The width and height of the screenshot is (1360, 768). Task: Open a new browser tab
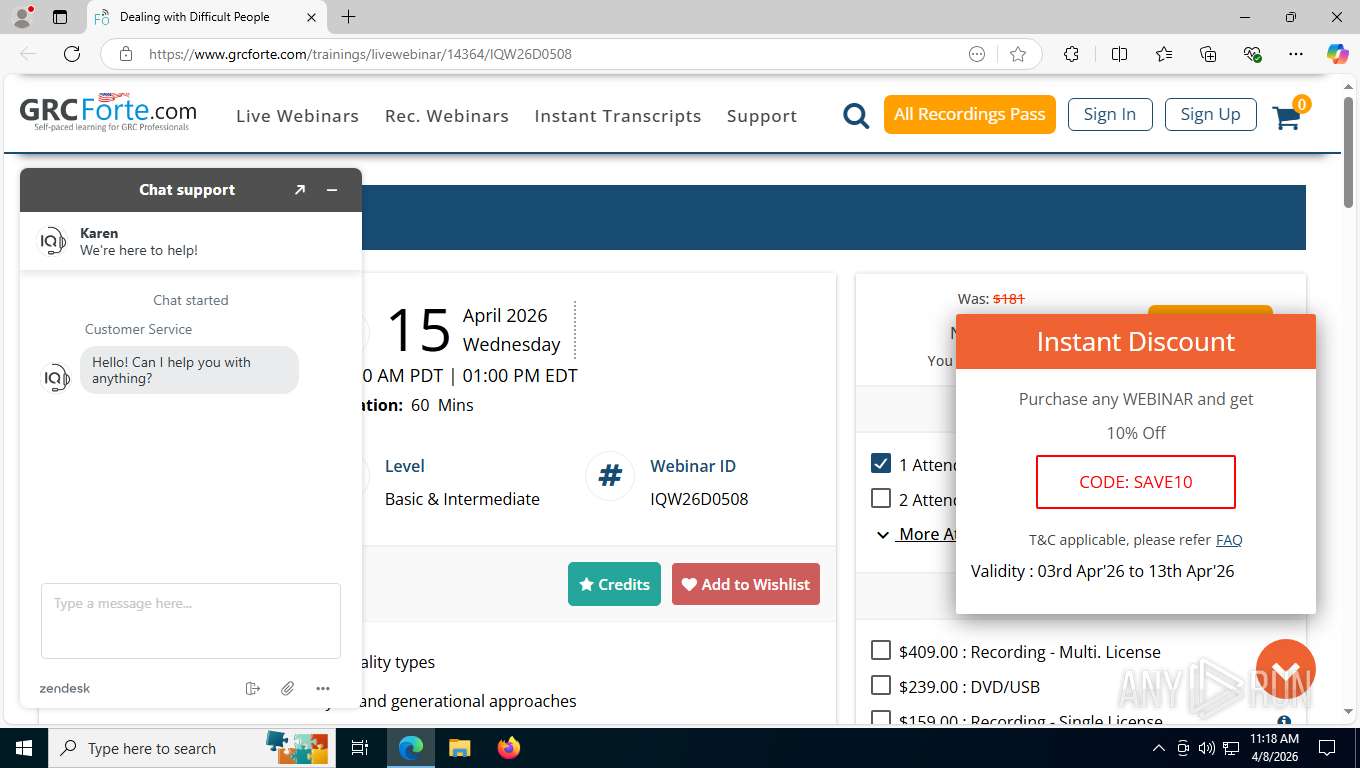click(x=348, y=17)
